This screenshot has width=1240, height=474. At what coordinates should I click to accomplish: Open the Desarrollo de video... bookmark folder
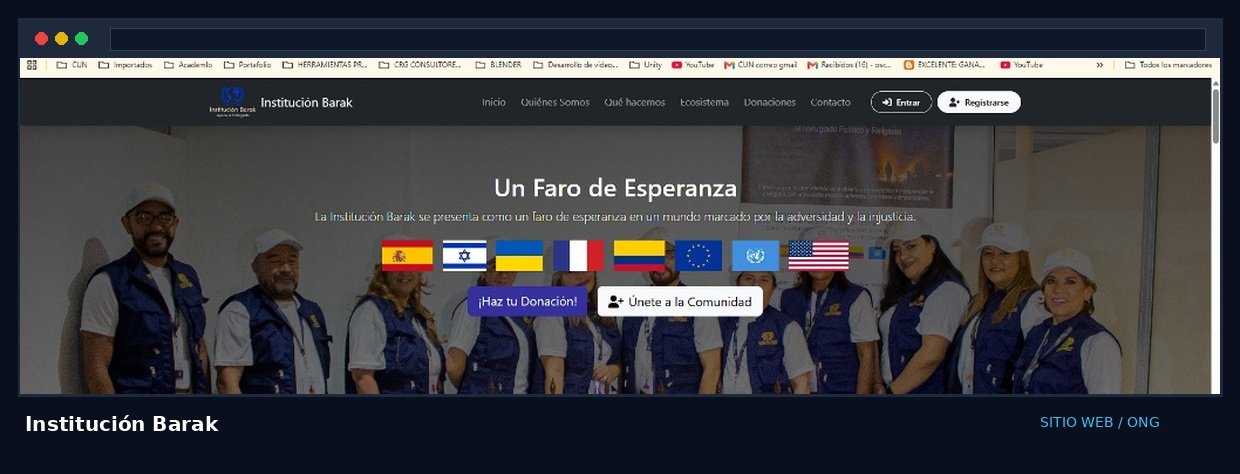pos(575,65)
